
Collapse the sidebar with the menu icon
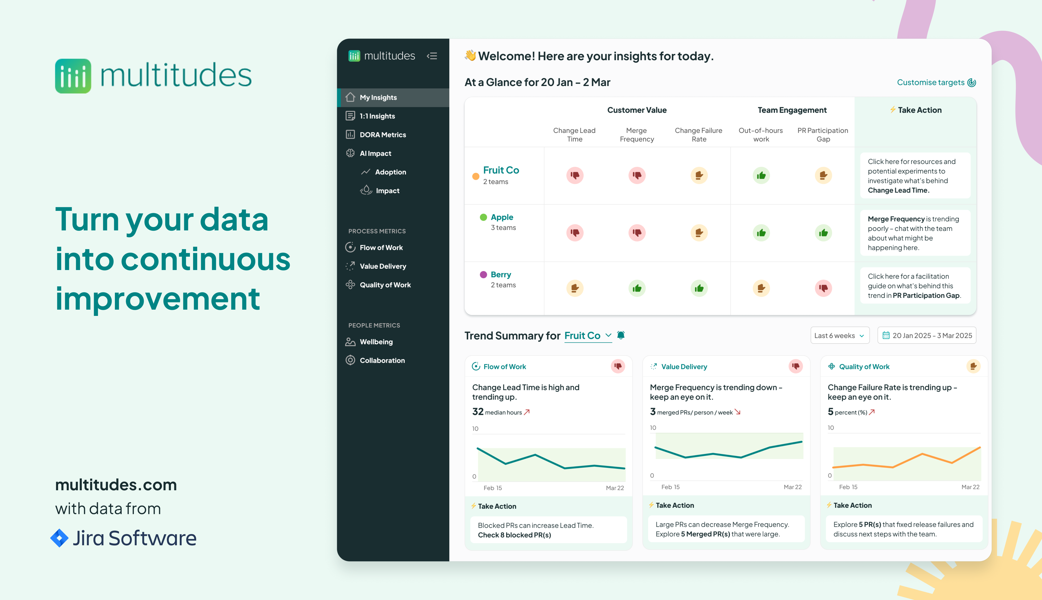432,56
